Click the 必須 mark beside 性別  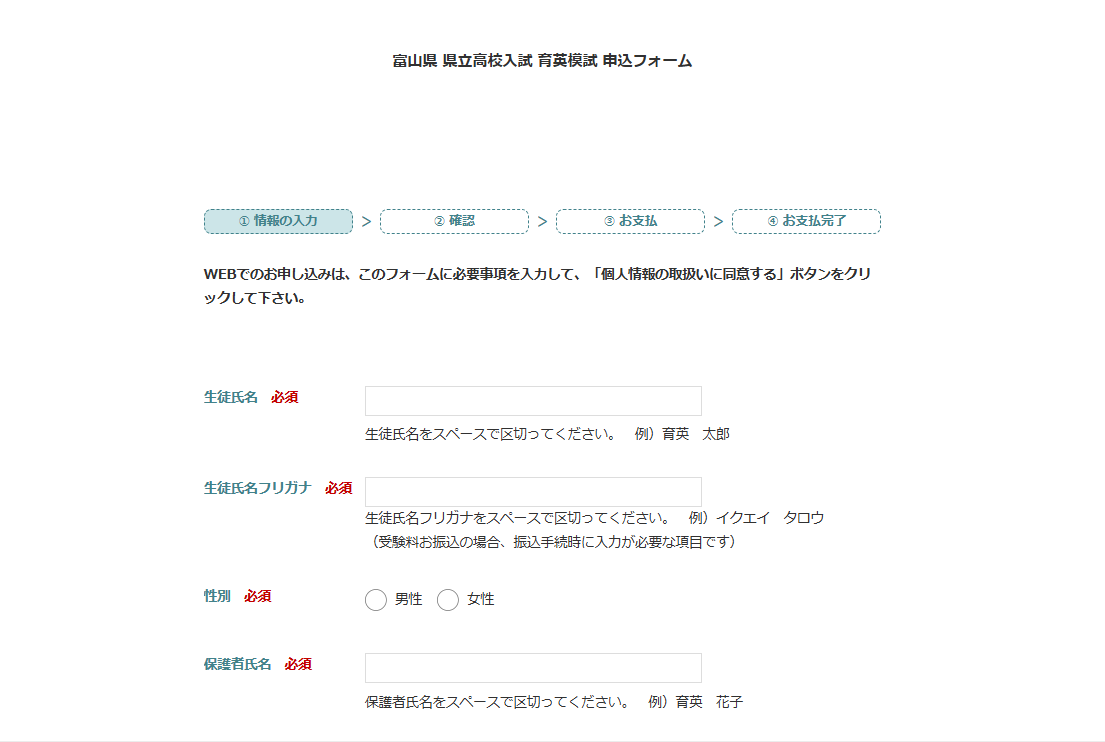point(258,596)
